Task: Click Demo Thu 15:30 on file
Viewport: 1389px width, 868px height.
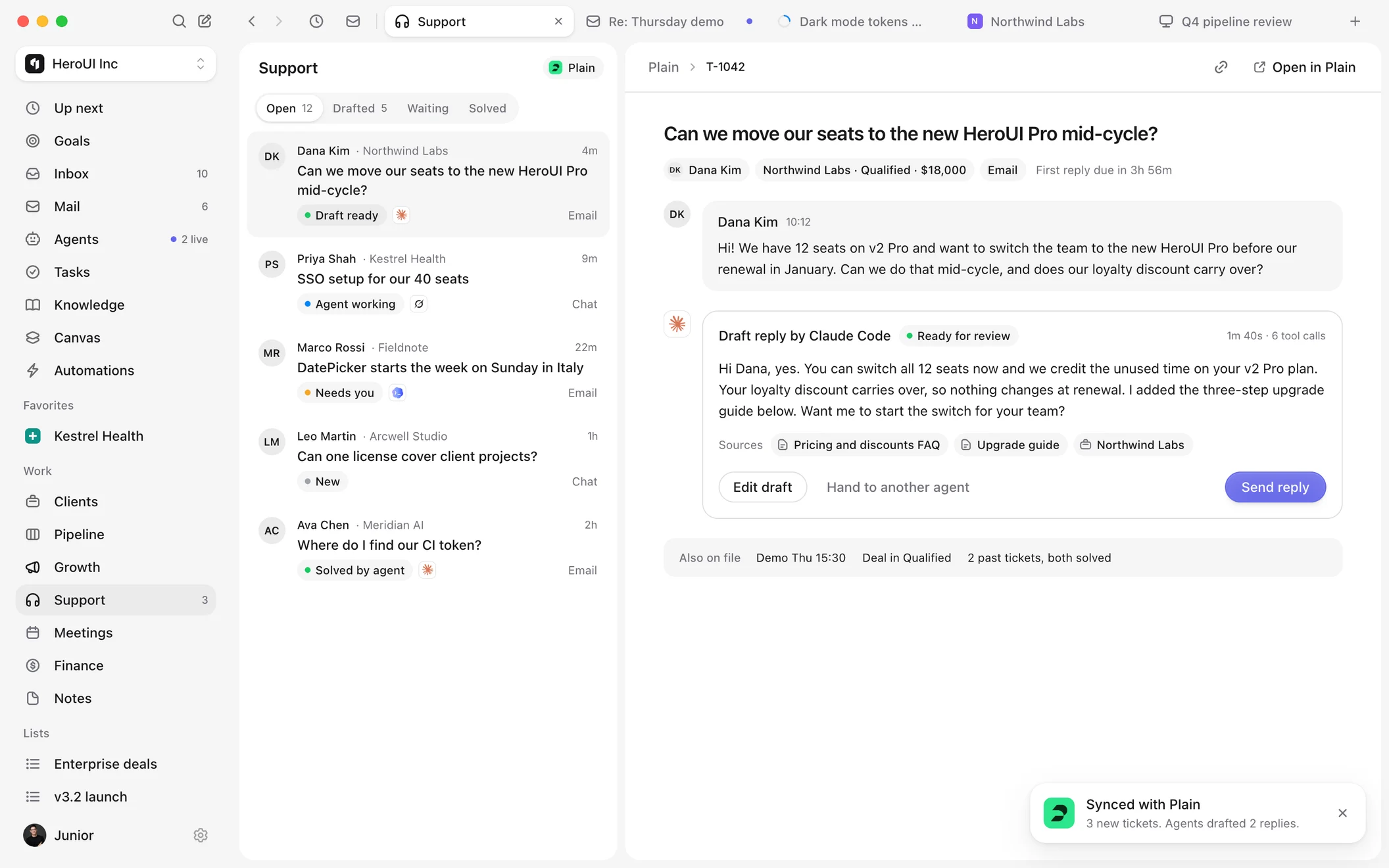Action: (x=800, y=558)
